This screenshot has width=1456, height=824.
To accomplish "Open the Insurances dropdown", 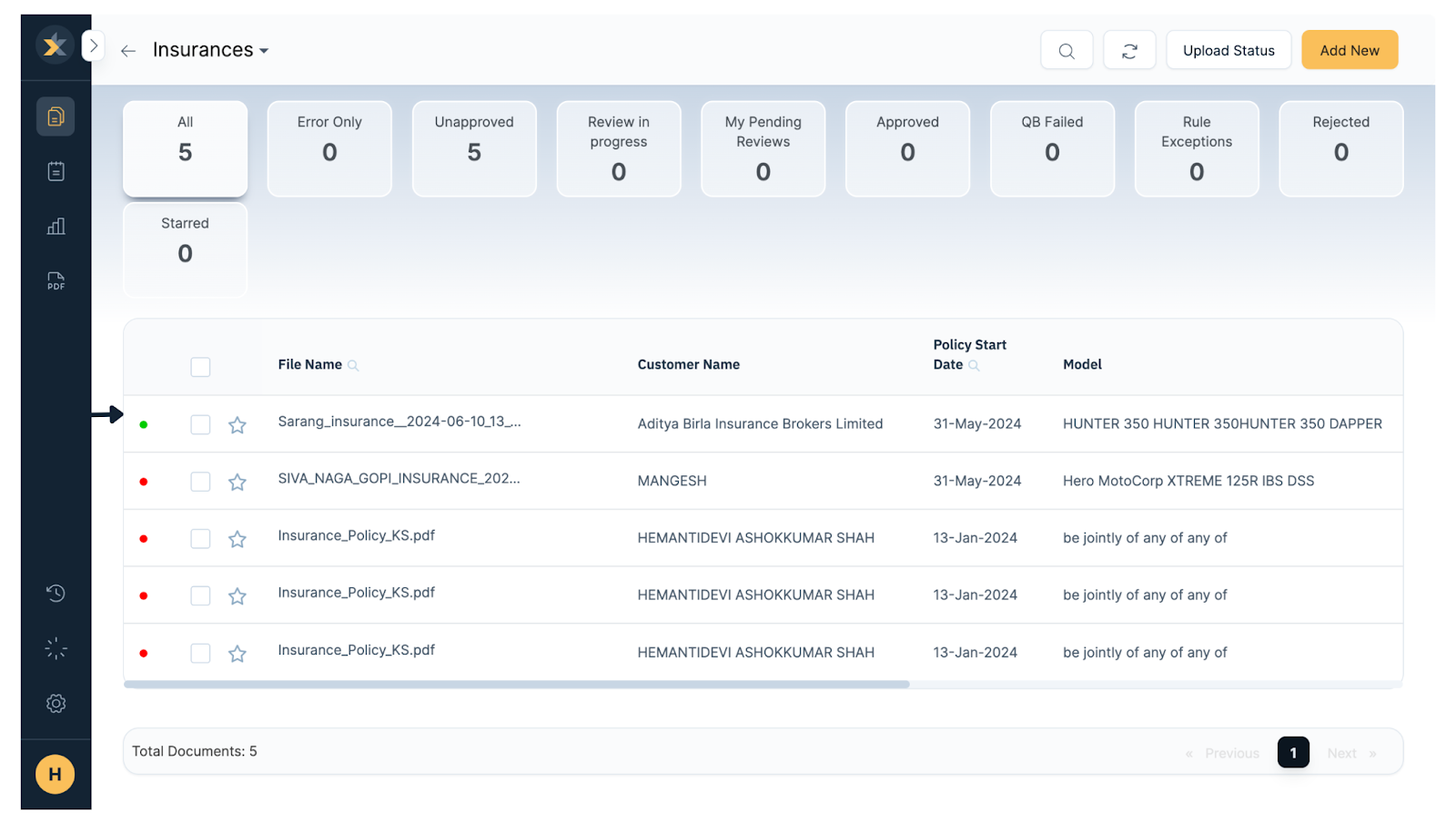I will pyautogui.click(x=210, y=50).
